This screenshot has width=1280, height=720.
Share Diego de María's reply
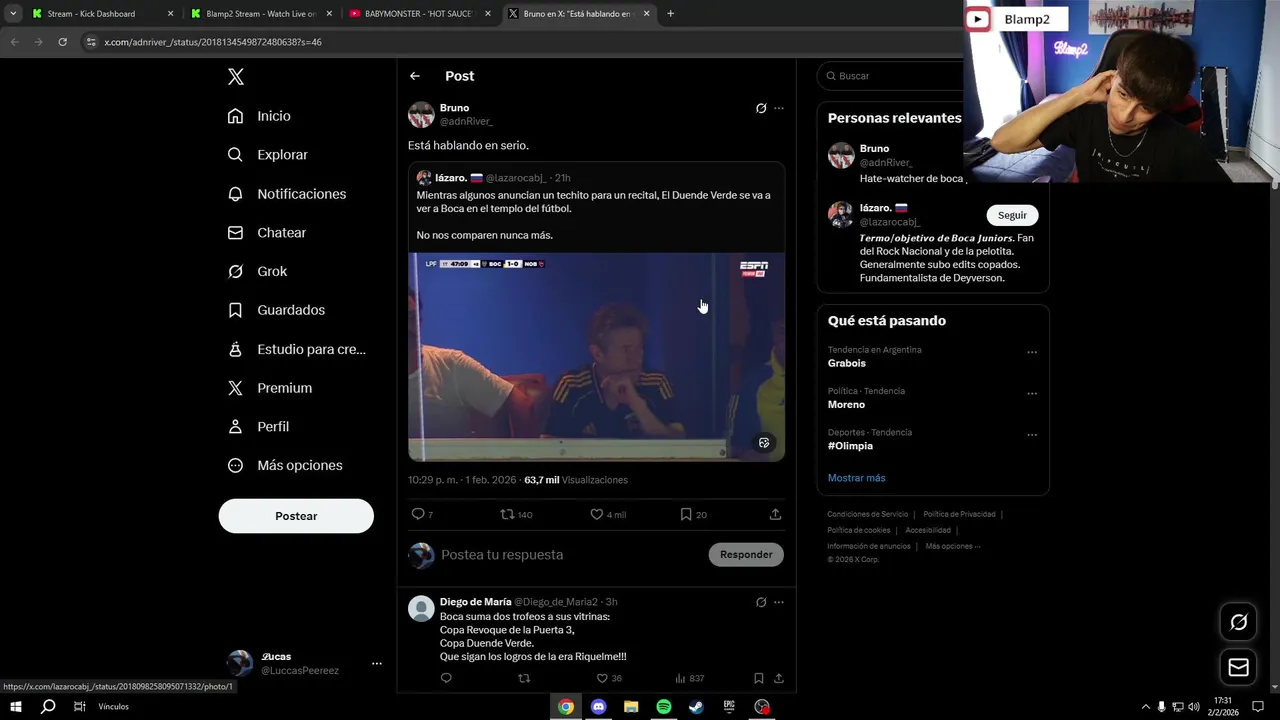pyautogui.click(x=778, y=678)
